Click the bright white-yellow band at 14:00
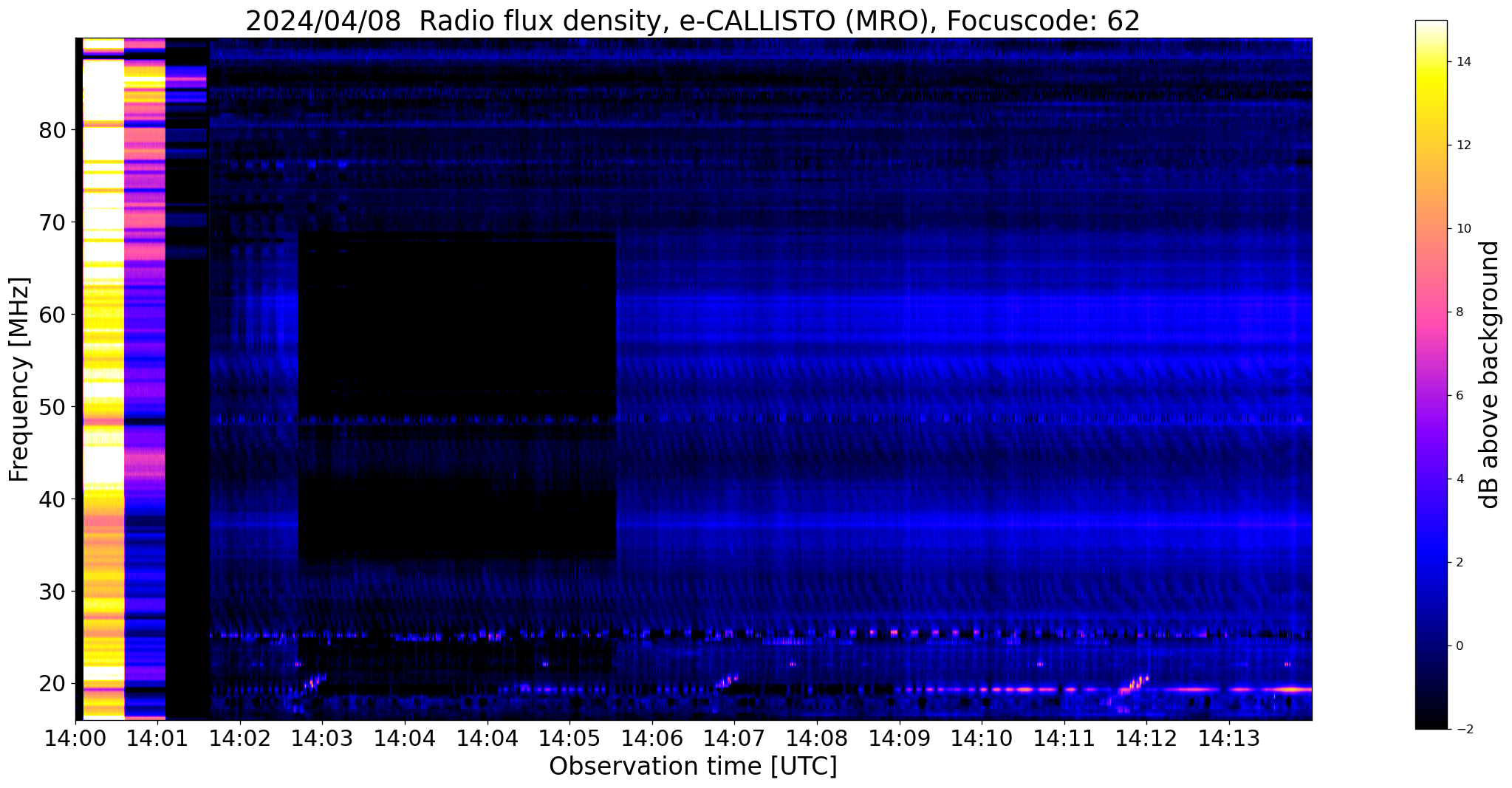Screen dimensions: 1512x788 tap(103, 378)
